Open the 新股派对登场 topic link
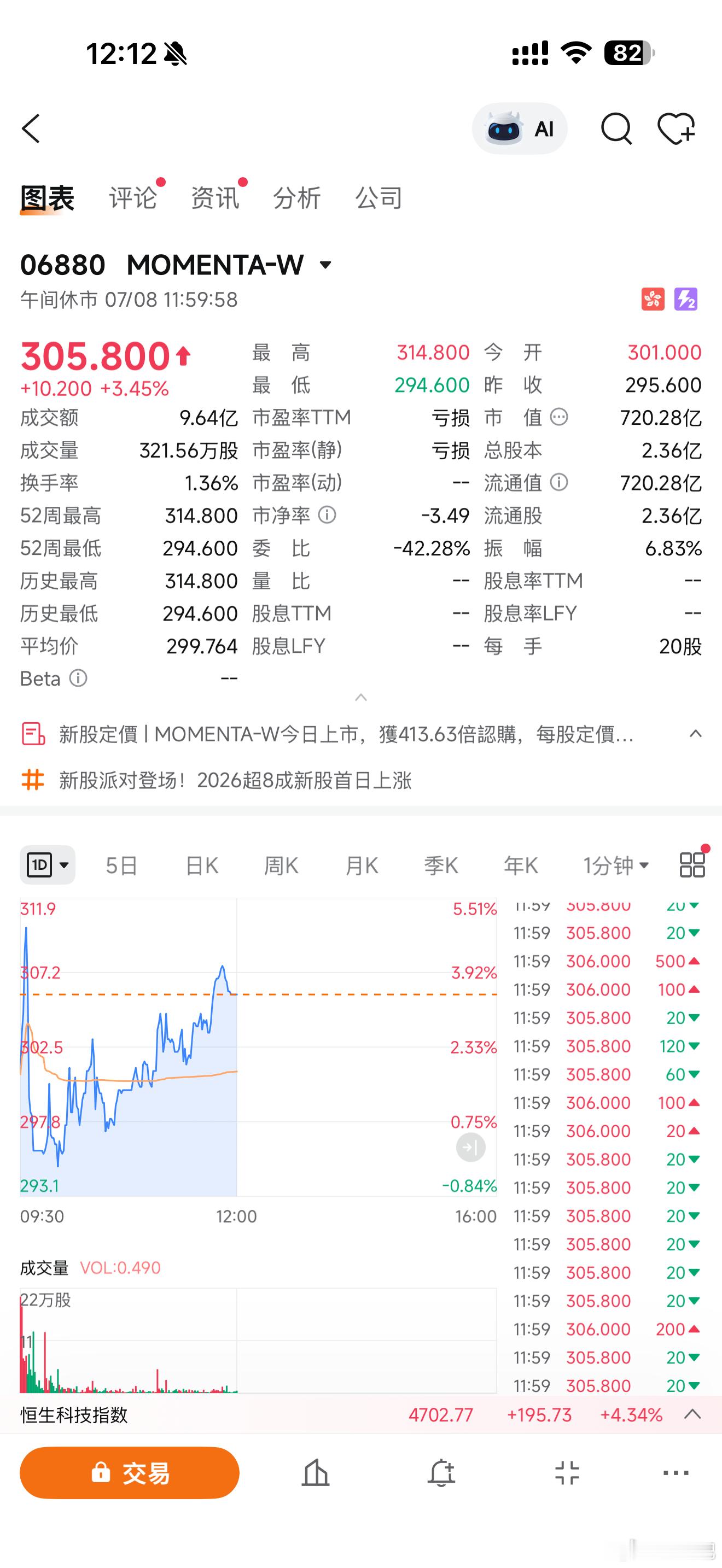This screenshot has width=722, height=1568. (235, 780)
